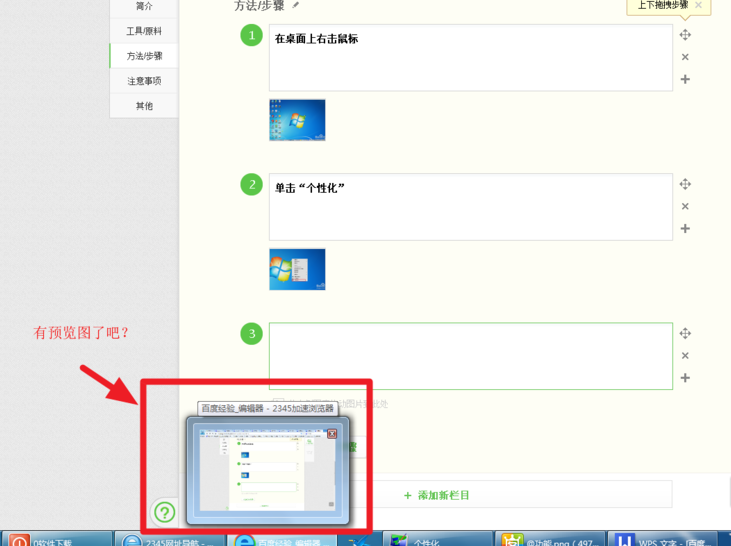
Task: Click the move handle for step 1
Action: [x=685, y=35]
